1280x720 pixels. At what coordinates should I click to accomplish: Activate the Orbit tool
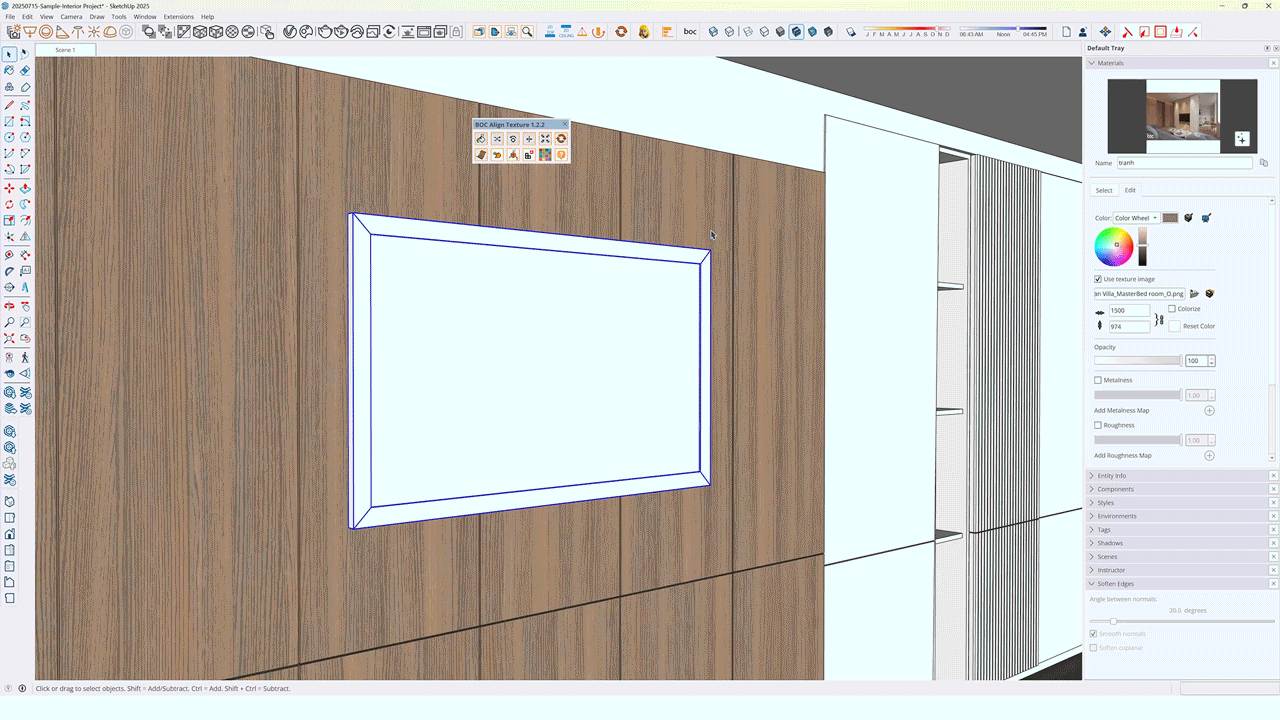[10, 305]
